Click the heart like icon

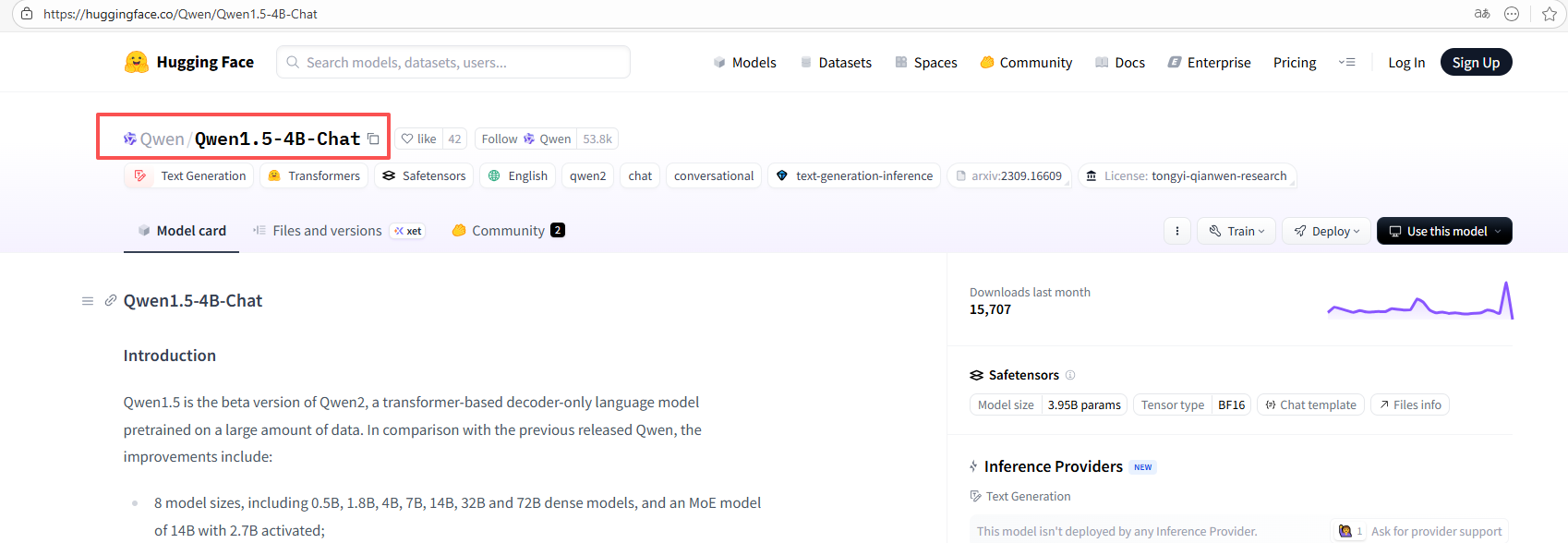(x=407, y=139)
